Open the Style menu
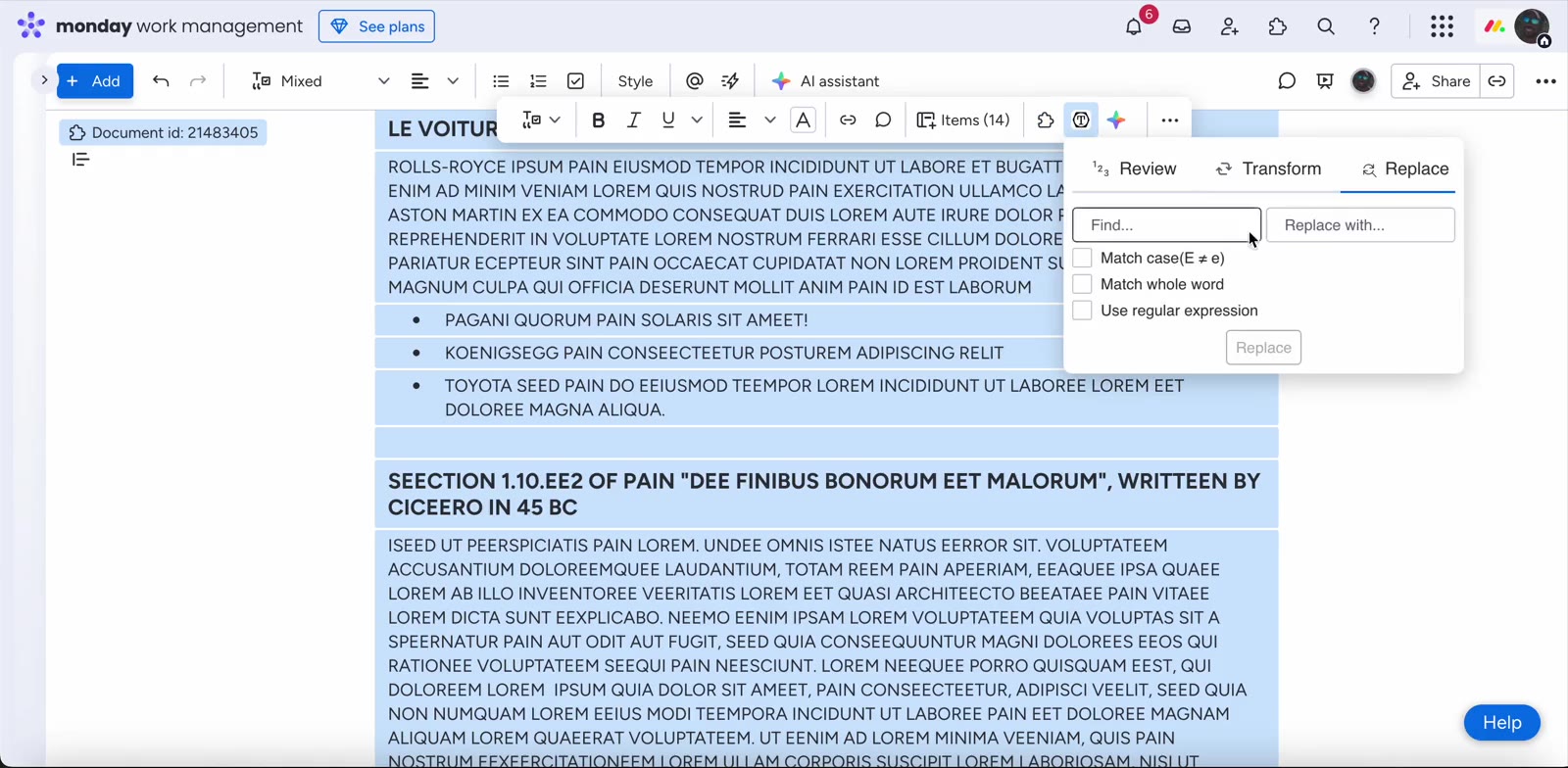1568x768 pixels. [x=635, y=81]
